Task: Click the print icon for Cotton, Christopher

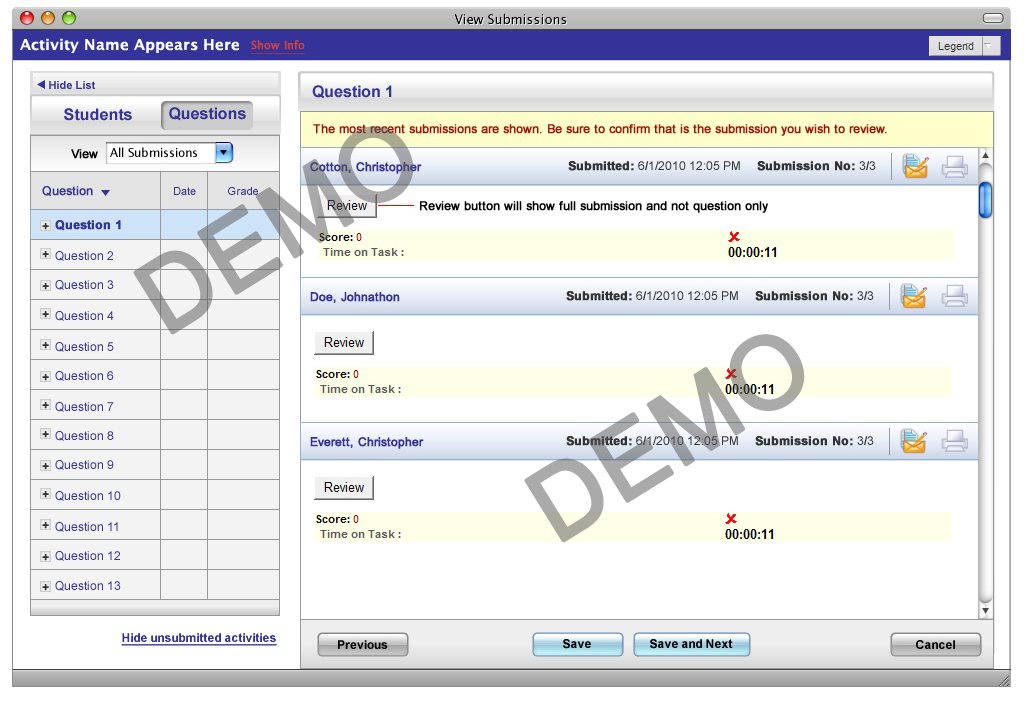Action: pyautogui.click(x=955, y=167)
